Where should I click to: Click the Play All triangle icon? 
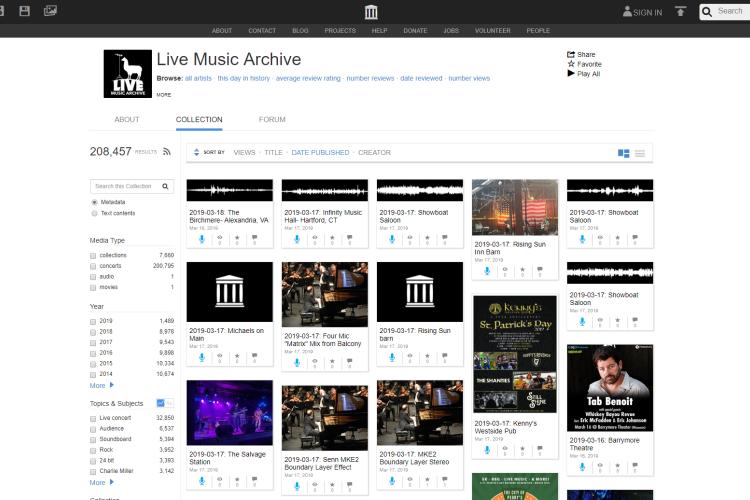[571, 73]
